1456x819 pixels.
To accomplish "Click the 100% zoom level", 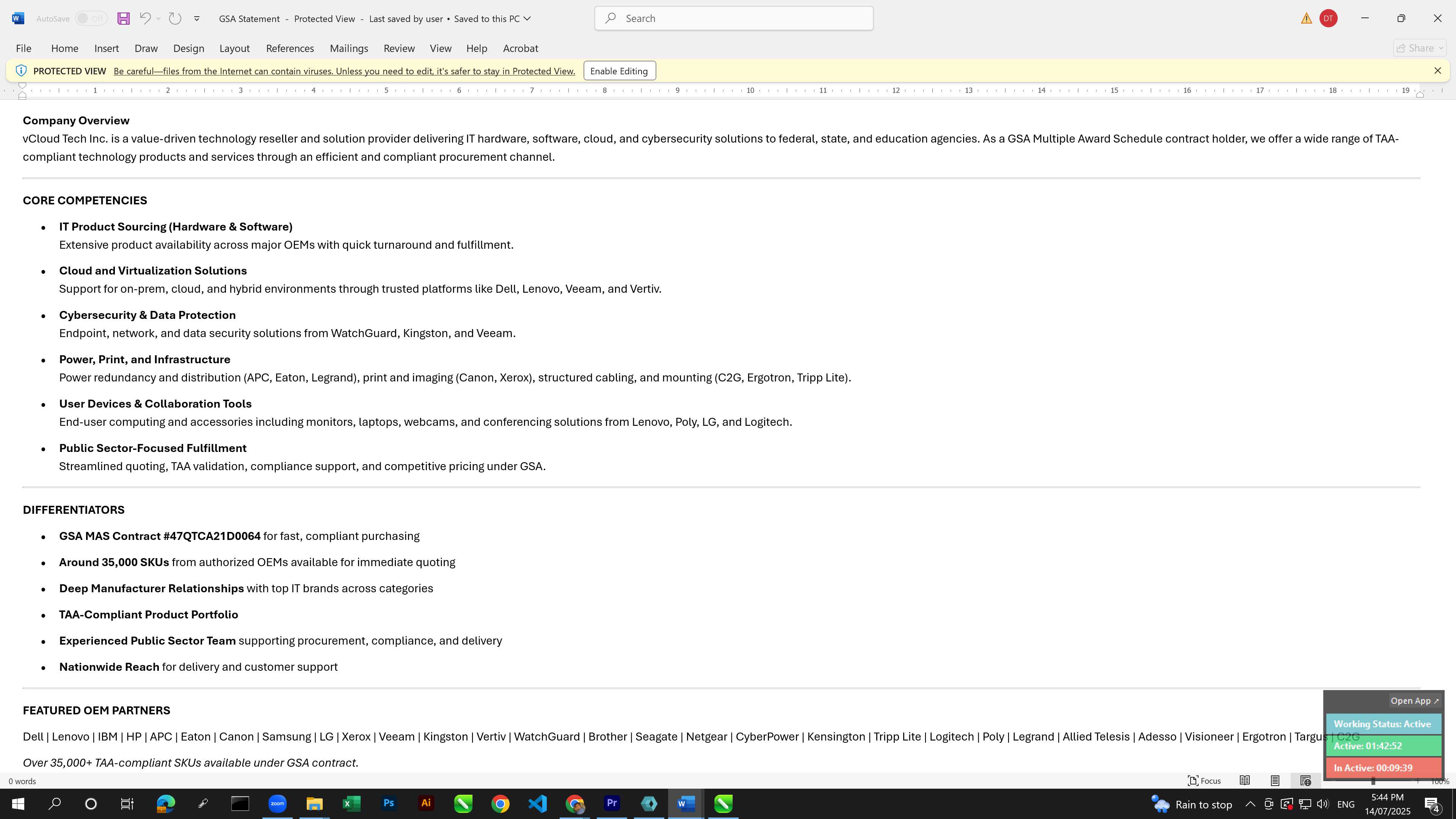I will click(1440, 781).
